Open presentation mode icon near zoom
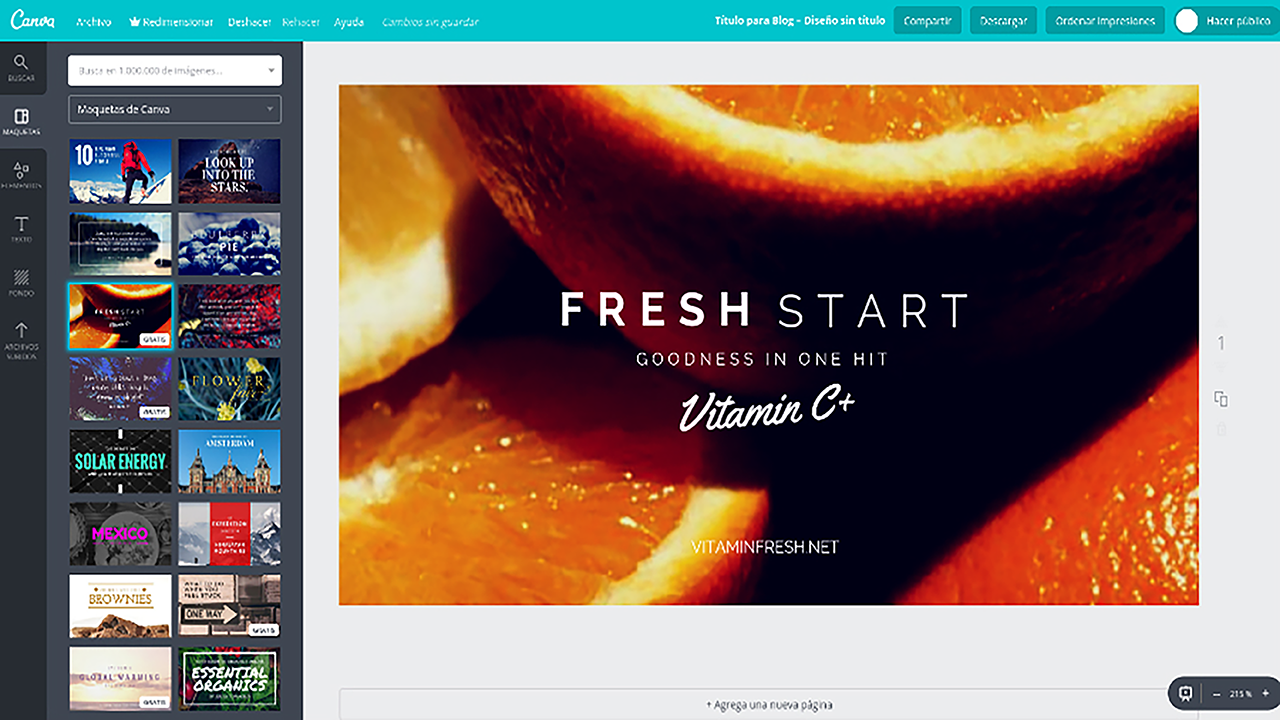The height and width of the screenshot is (720, 1280). click(1185, 693)
